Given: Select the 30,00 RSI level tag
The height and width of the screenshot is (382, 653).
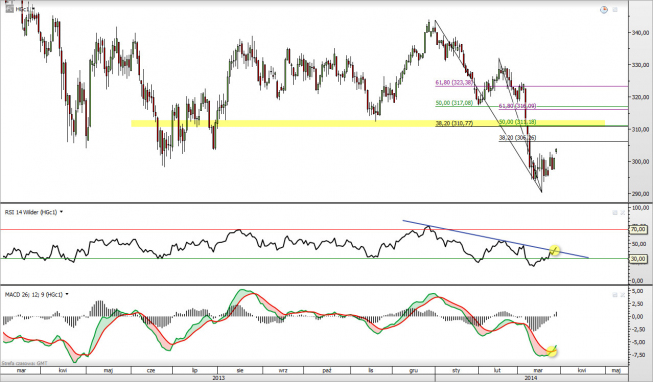Looking at the screenshot, I should 640,259.
